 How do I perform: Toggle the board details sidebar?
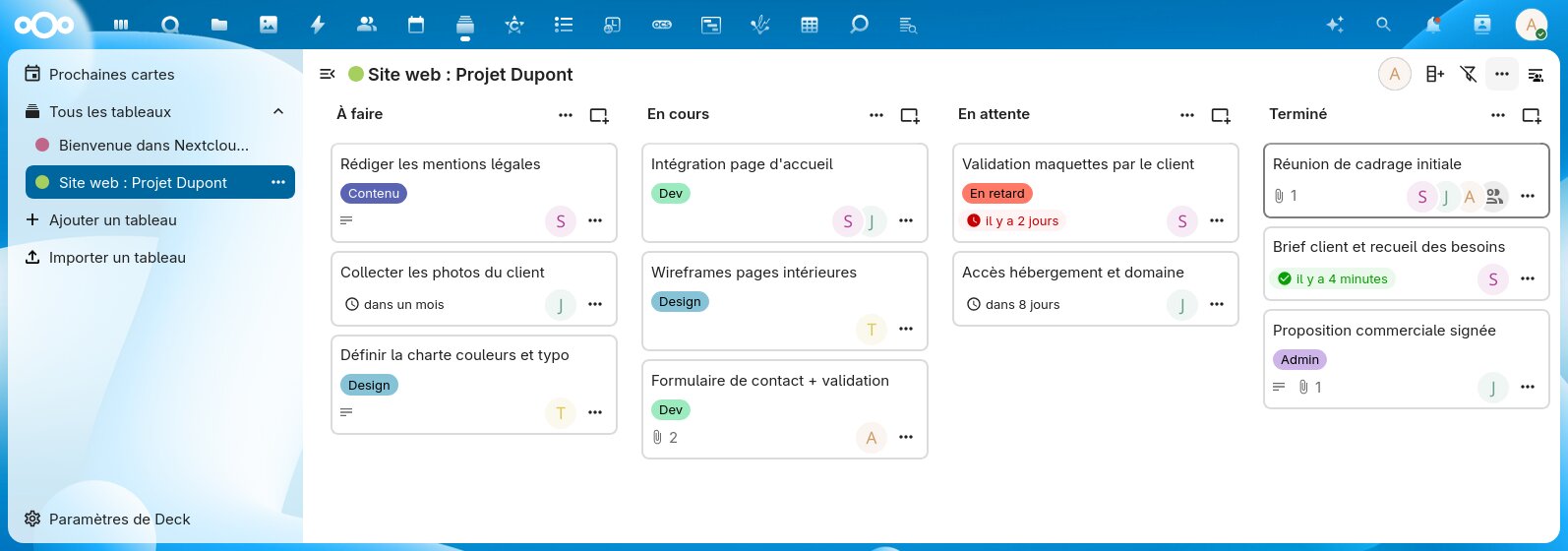[1536, 75]
